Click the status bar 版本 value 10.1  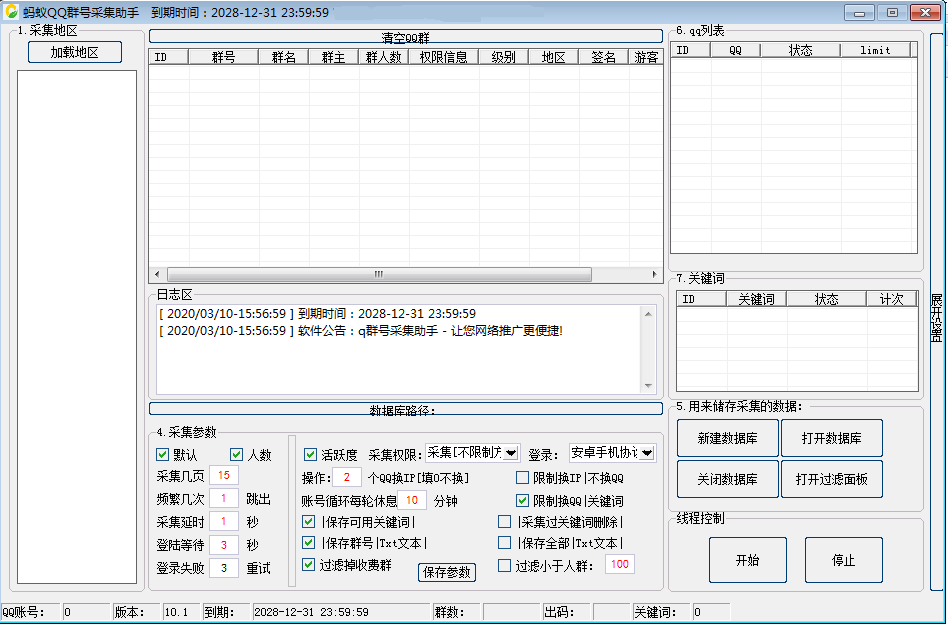(x=180, y=612)
